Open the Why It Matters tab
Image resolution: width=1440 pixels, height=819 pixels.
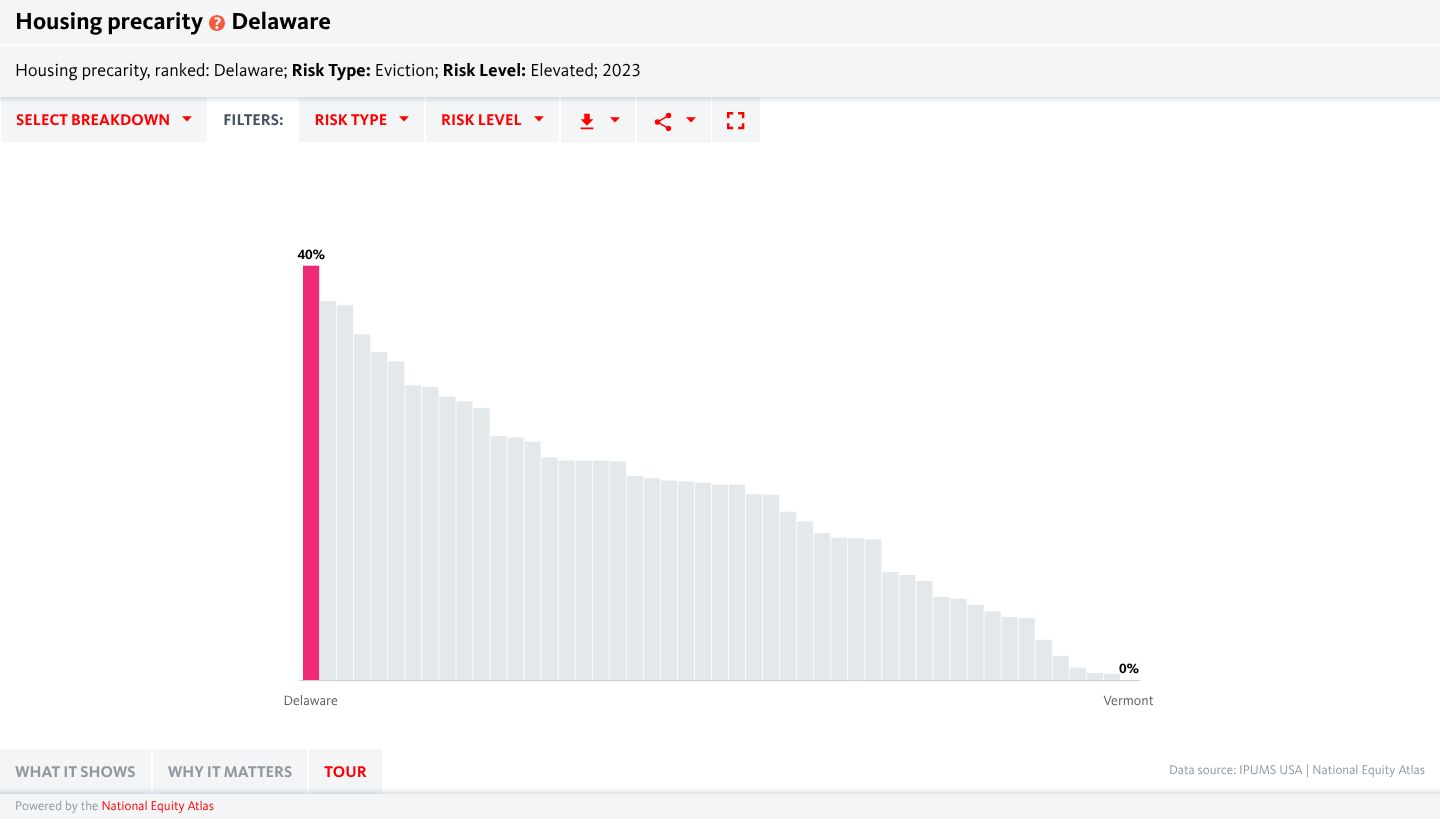(230, 771)
